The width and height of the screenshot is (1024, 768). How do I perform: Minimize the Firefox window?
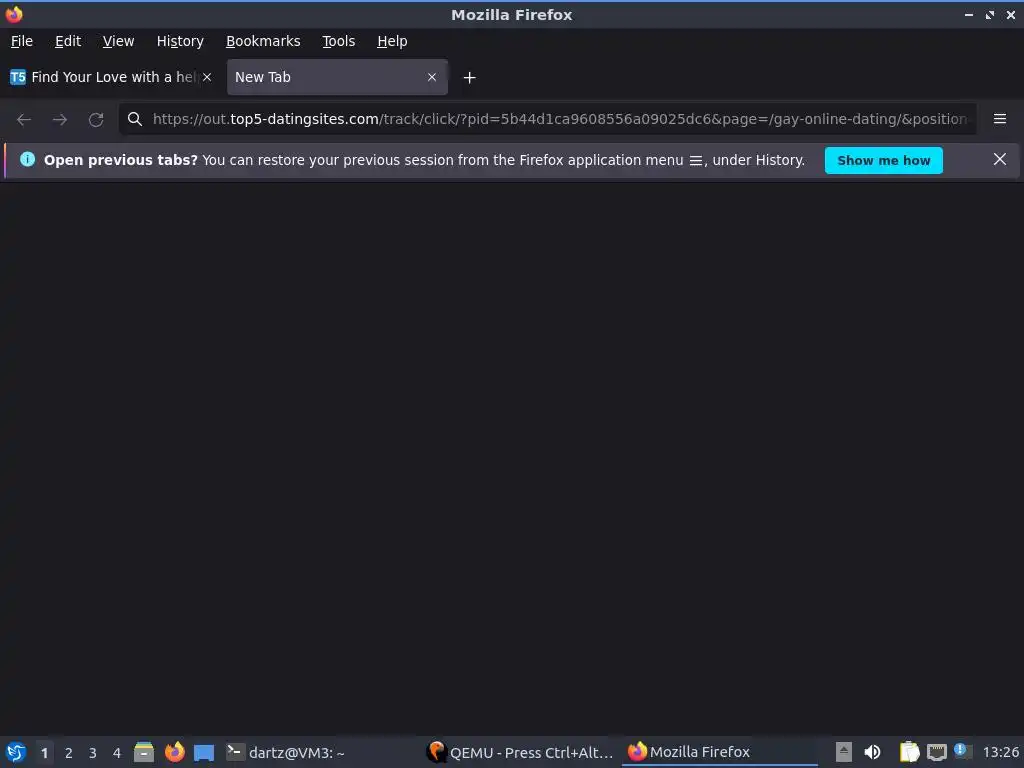968,14
